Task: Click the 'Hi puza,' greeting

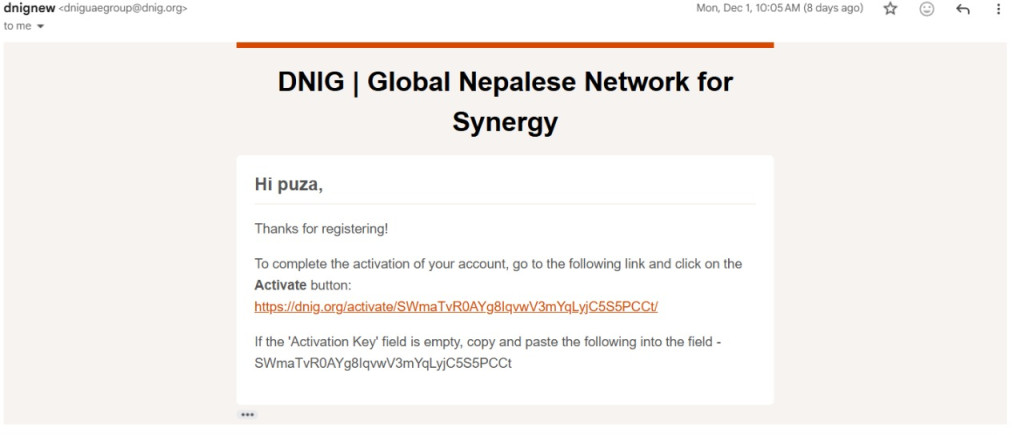Action: click(289, 185)
